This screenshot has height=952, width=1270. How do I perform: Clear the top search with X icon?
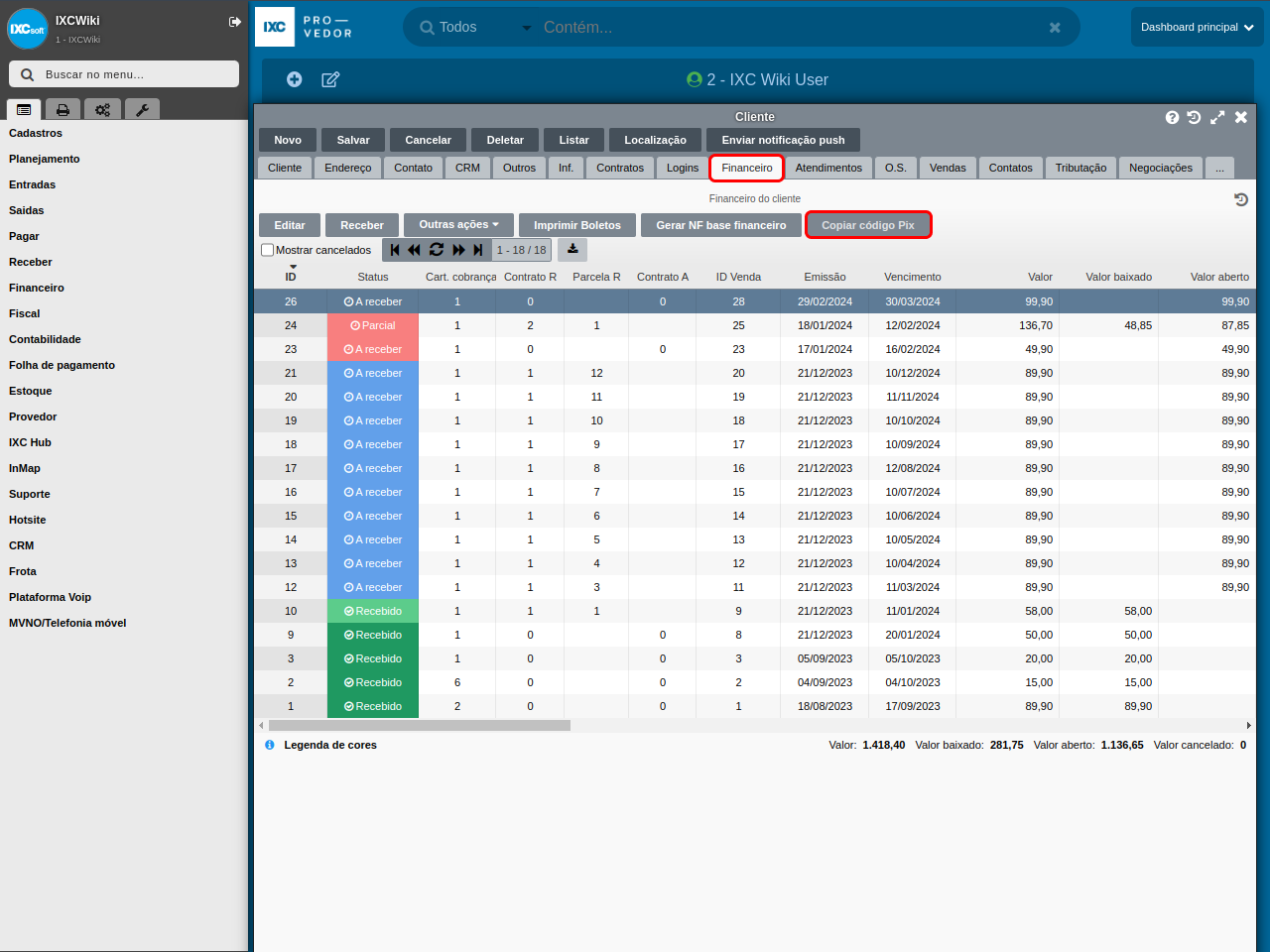(1055, 28)
